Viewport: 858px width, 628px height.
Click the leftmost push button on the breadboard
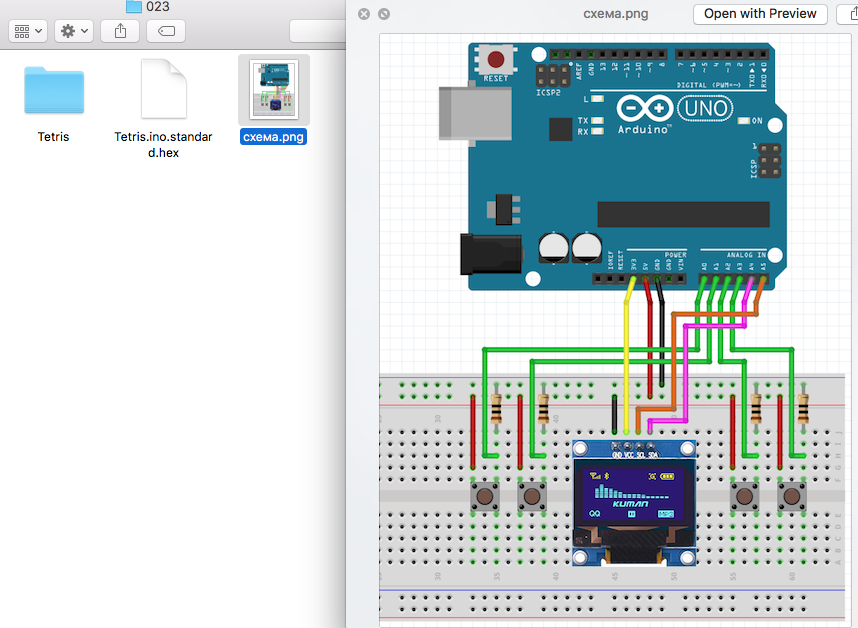coord(486,495)
